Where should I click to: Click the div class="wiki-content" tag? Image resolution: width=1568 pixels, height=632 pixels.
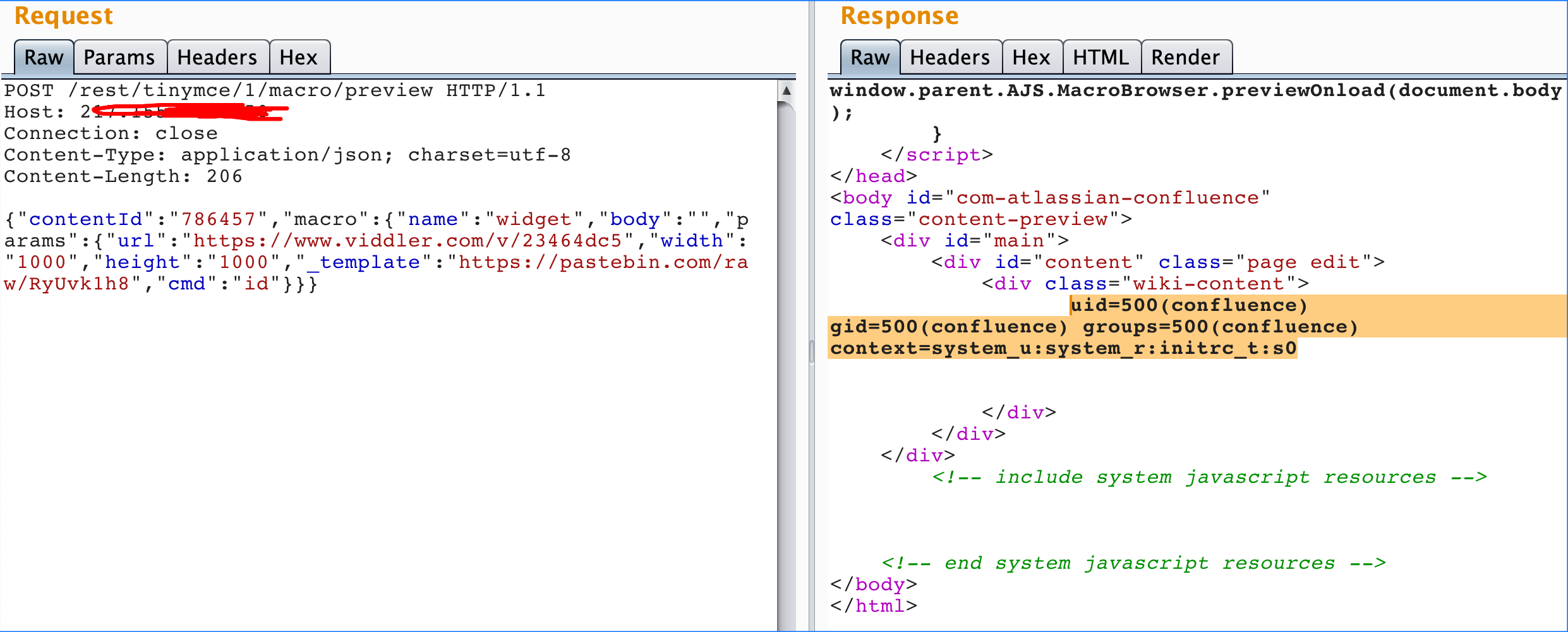[x=1145, y=284]
